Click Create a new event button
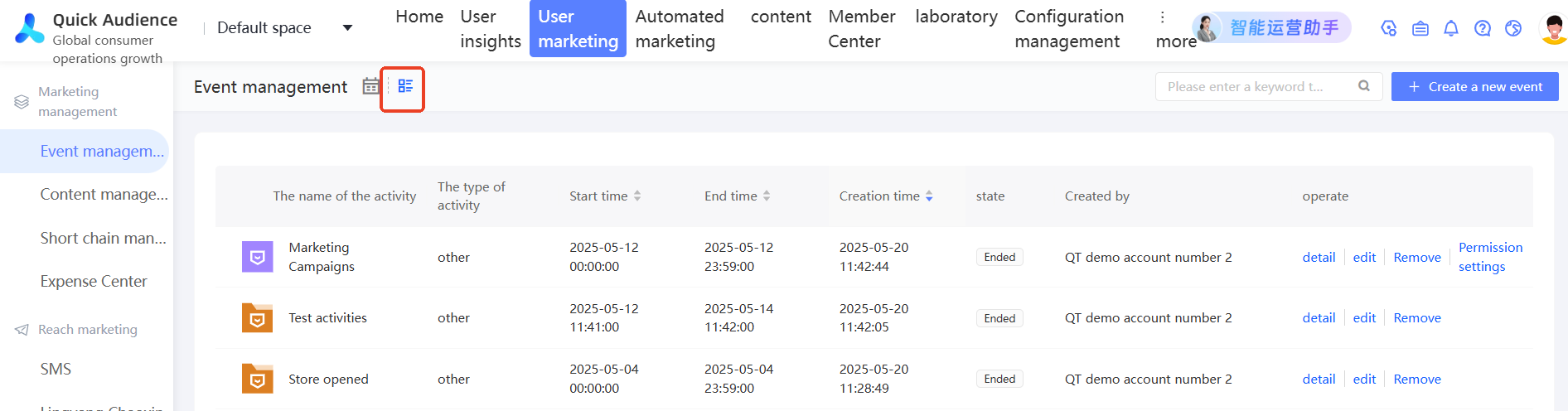Image resolution: width=1568 pixels, height=411 pixels. [1474, 86]
